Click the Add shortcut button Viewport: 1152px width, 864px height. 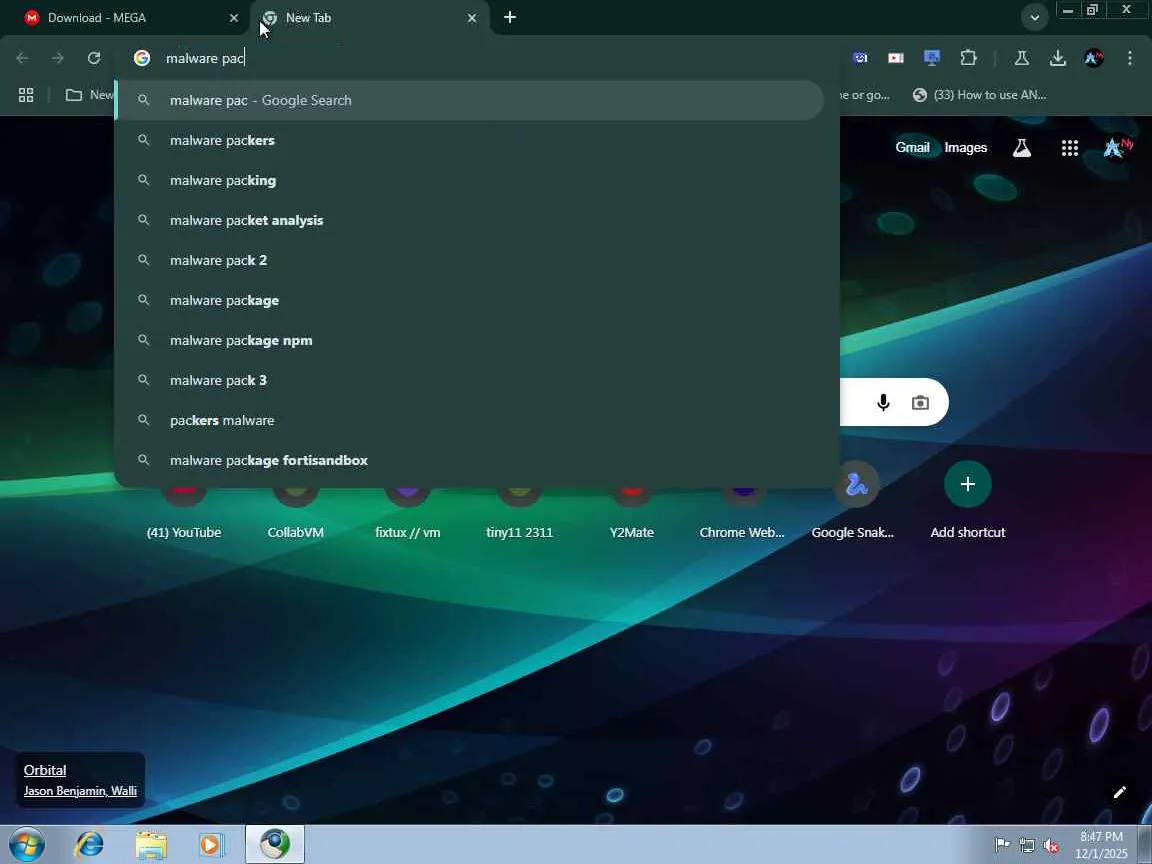coord(968,502)
